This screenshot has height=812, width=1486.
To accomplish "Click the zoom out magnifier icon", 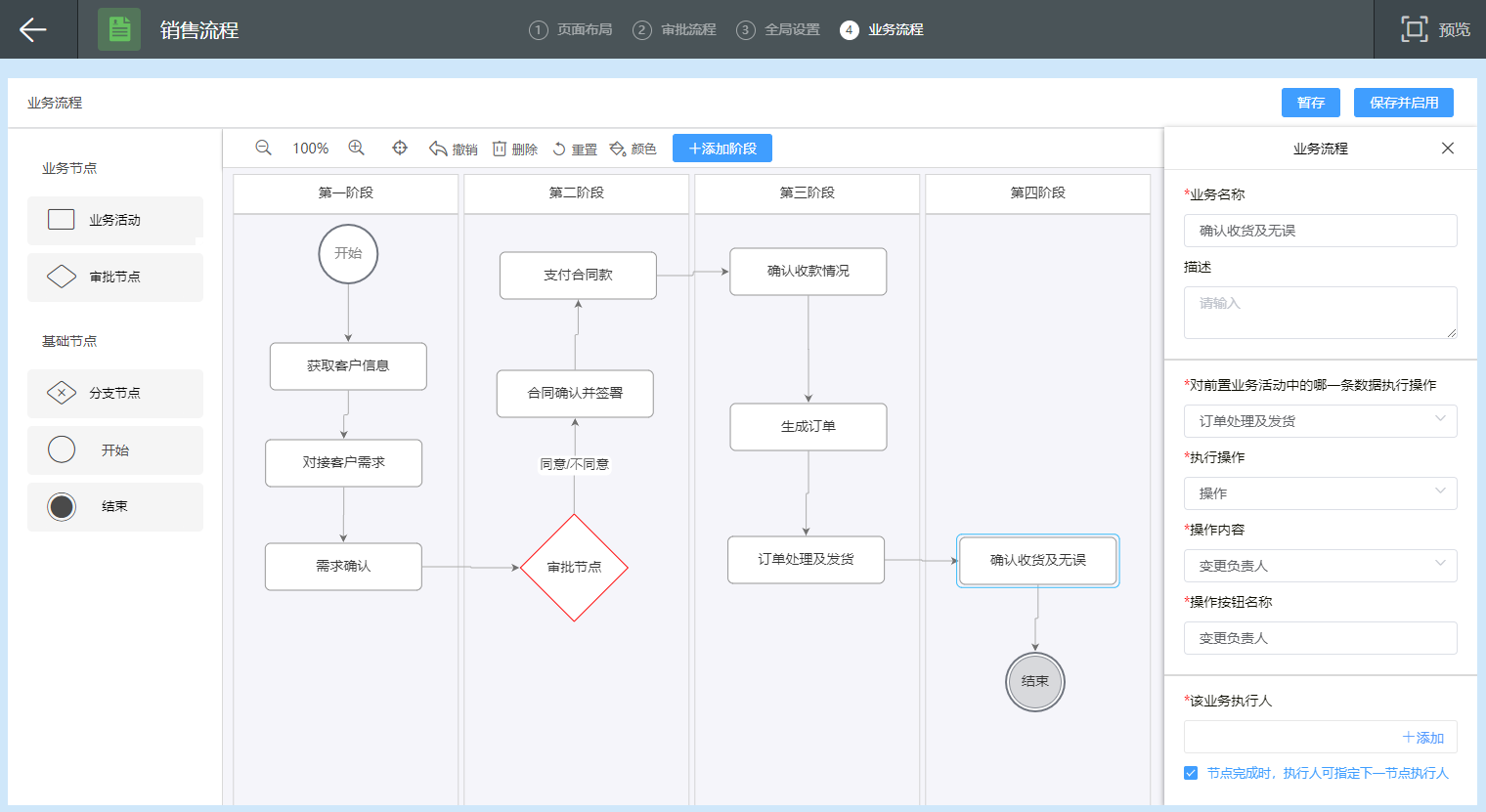I will [263, 148].
